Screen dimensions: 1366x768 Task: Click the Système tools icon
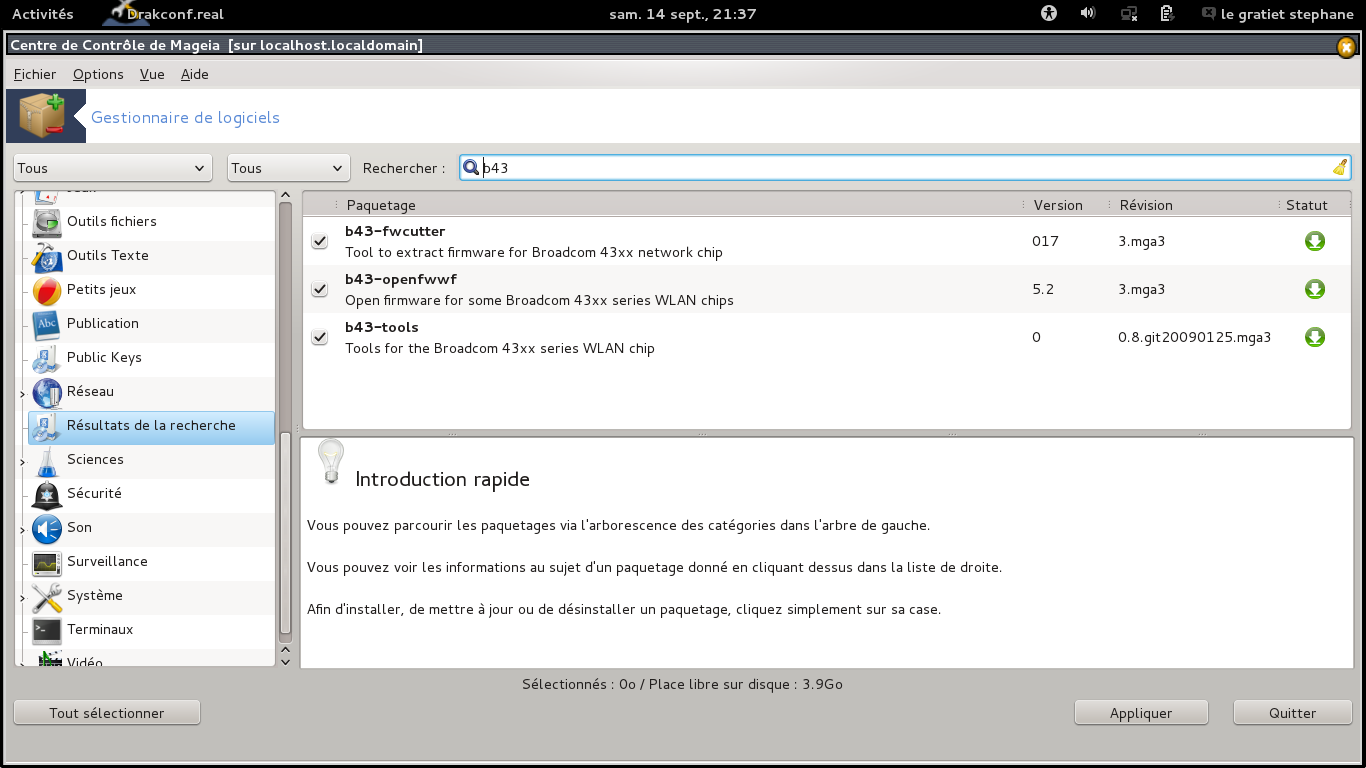(x=47, y=596)
